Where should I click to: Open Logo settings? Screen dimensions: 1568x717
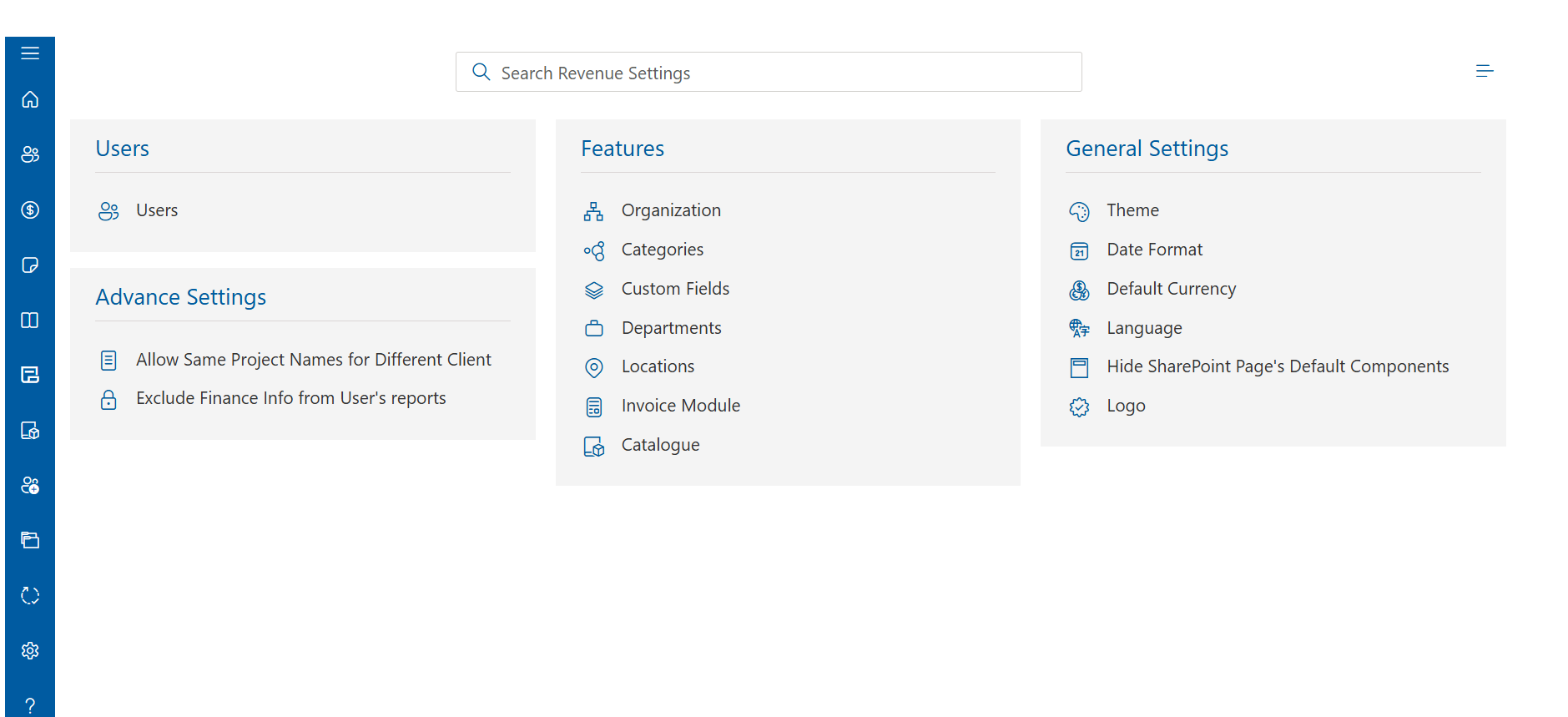1127,406
